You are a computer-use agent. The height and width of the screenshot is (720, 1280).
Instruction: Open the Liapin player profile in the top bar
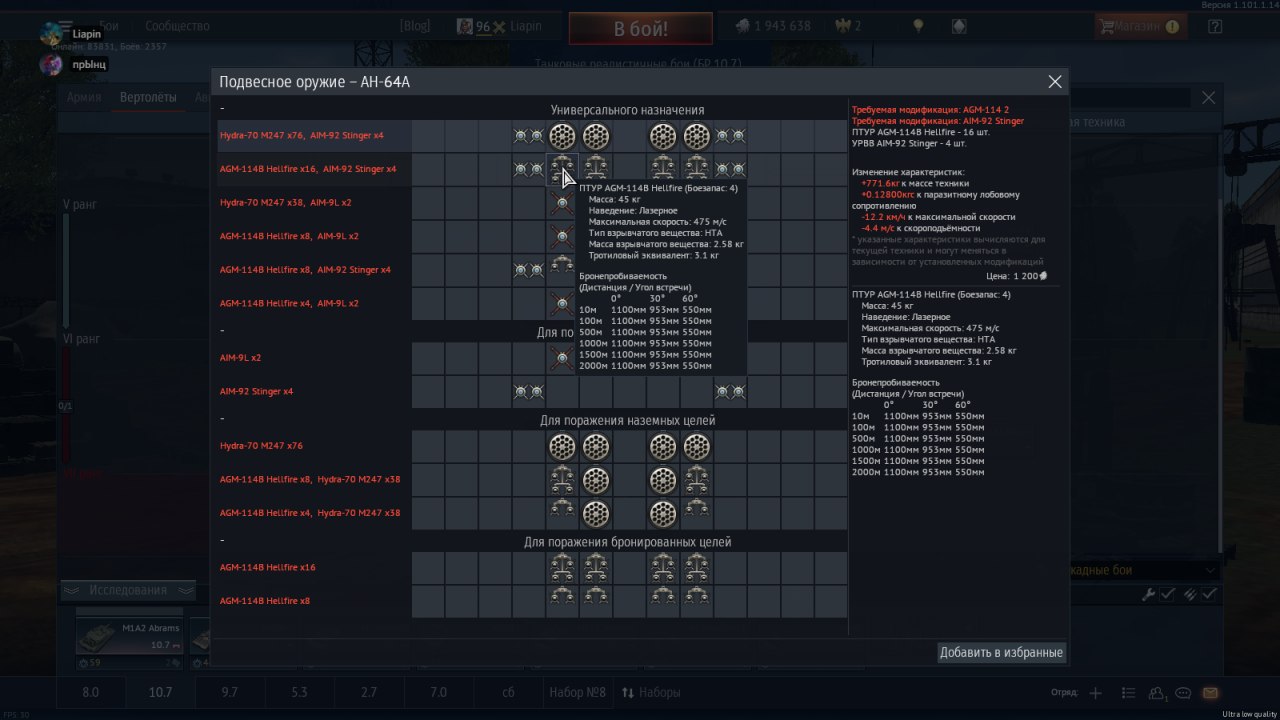click(500, 26)
